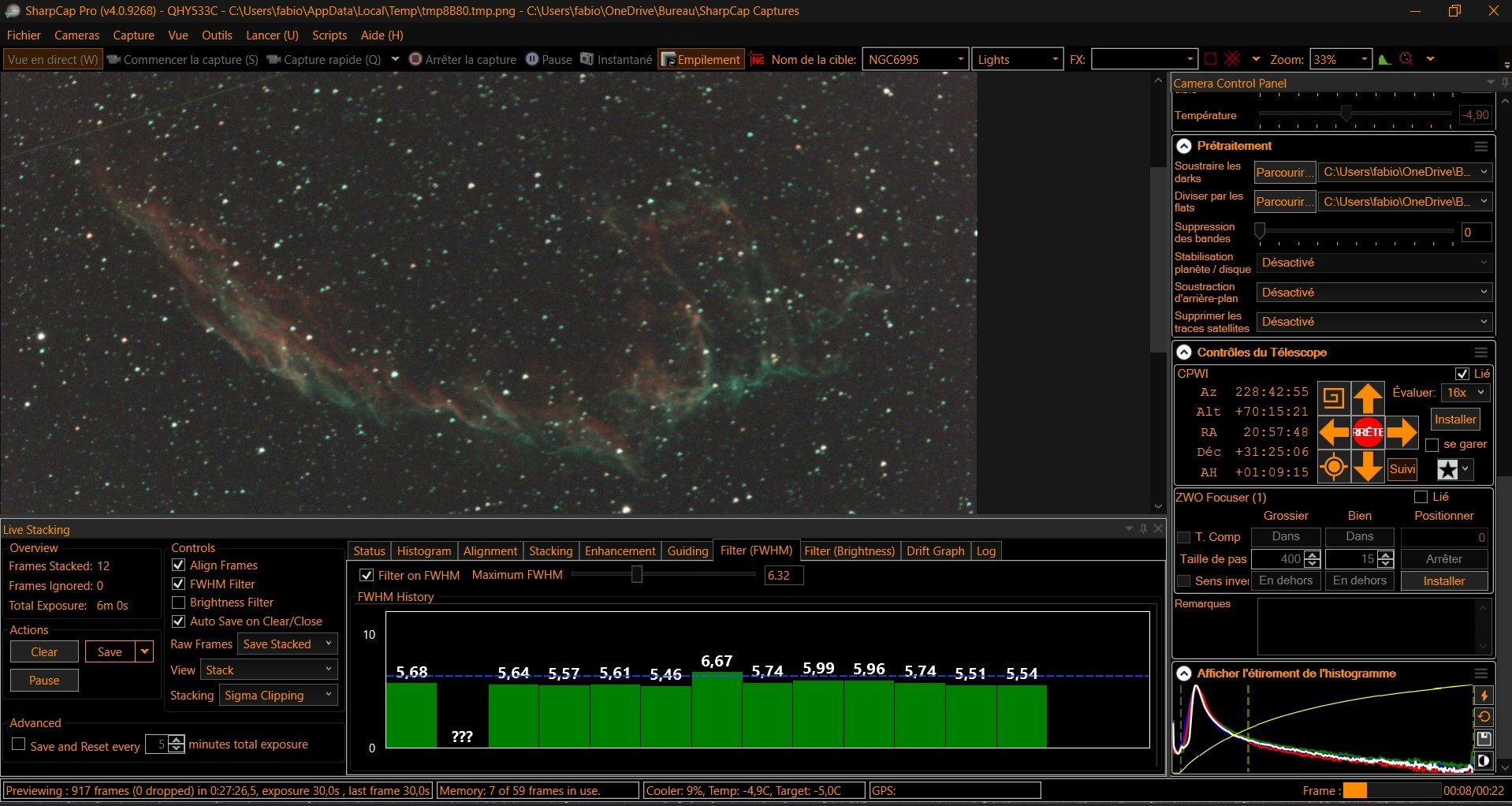The width and height of the screenshot is (1512, 806).
Task: Toggle the Align Frames checkbox
Action: pyautogui.click(x=178, y=565)
